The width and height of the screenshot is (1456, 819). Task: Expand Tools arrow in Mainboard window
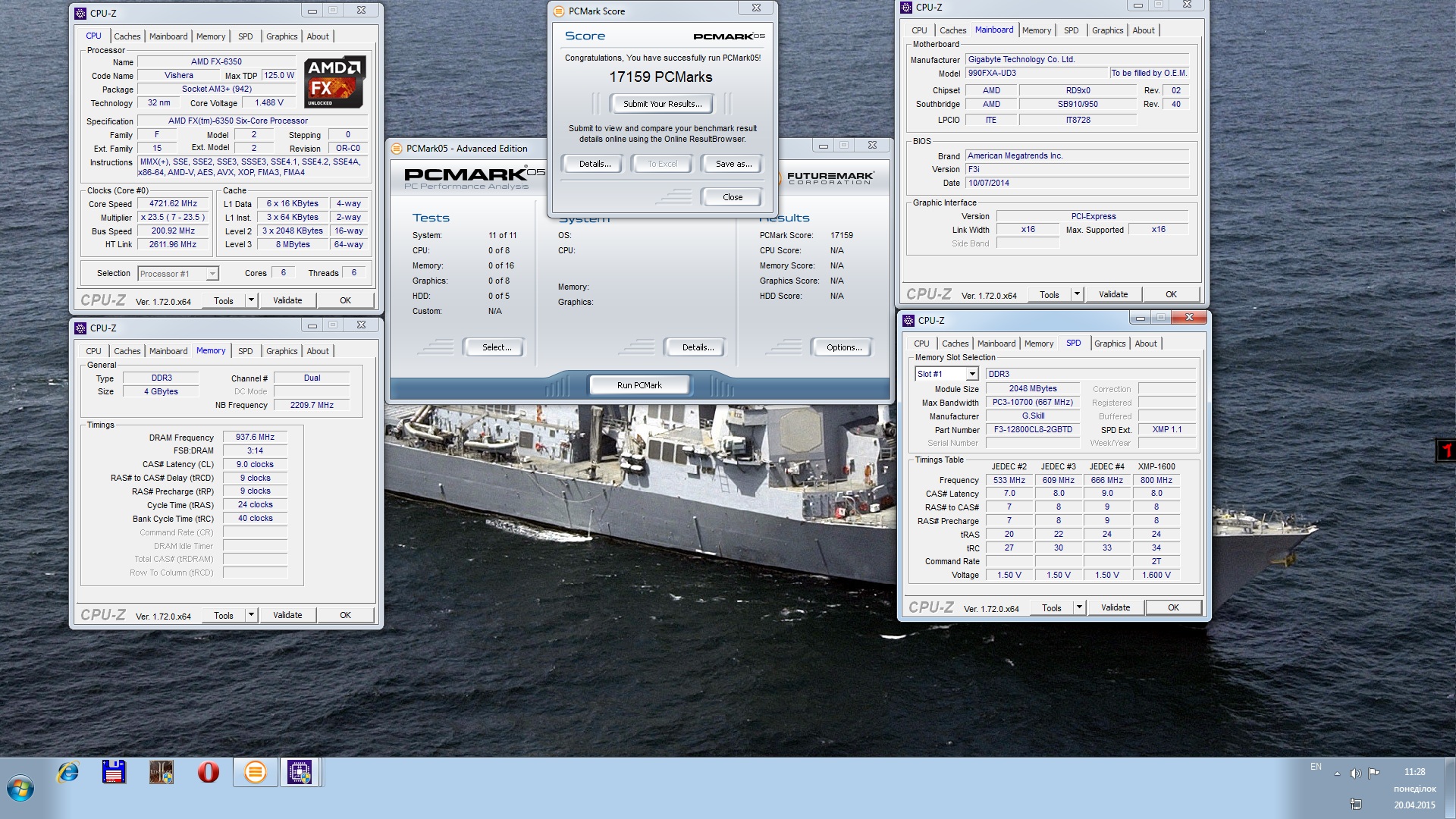(1077, 294)
